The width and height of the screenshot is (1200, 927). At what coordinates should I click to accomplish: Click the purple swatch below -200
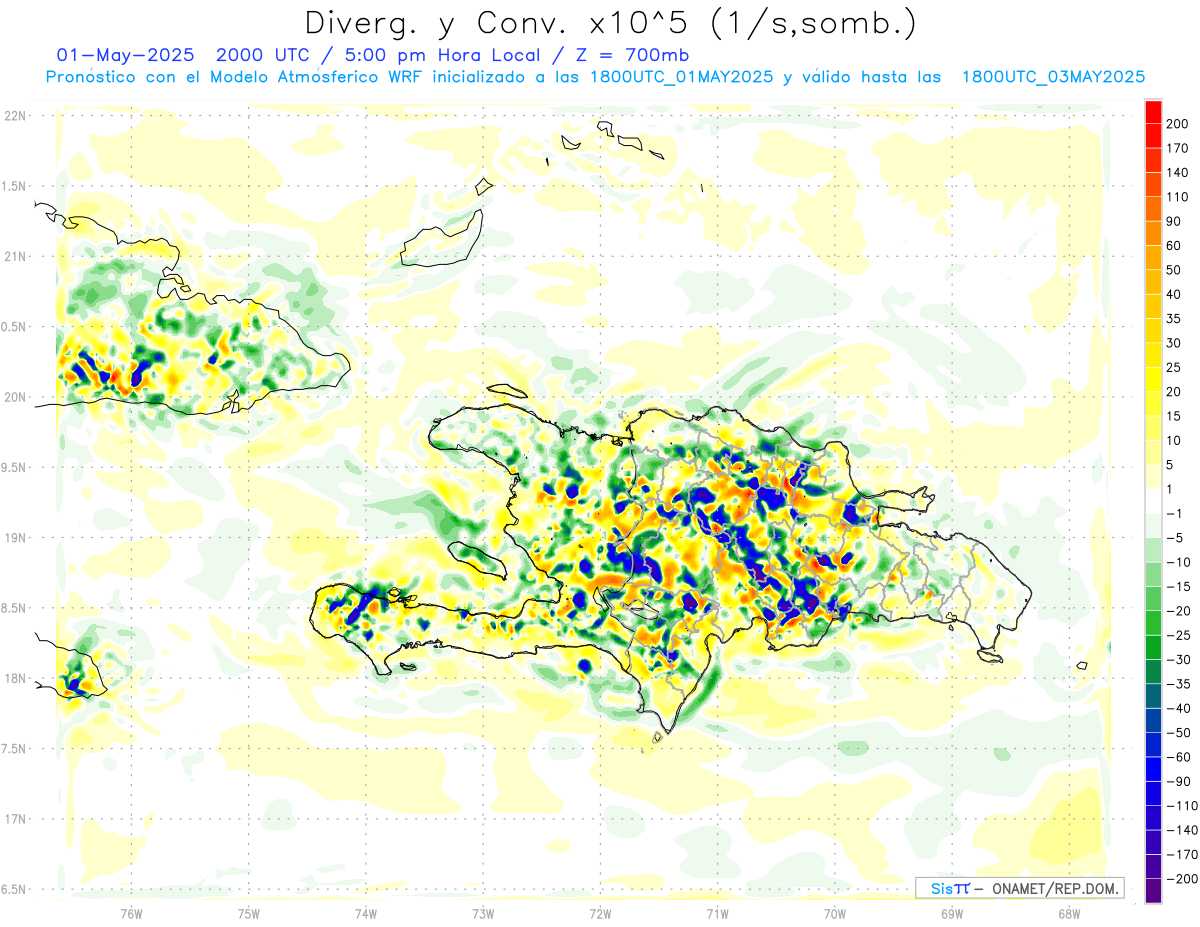tap(1153, 890)
